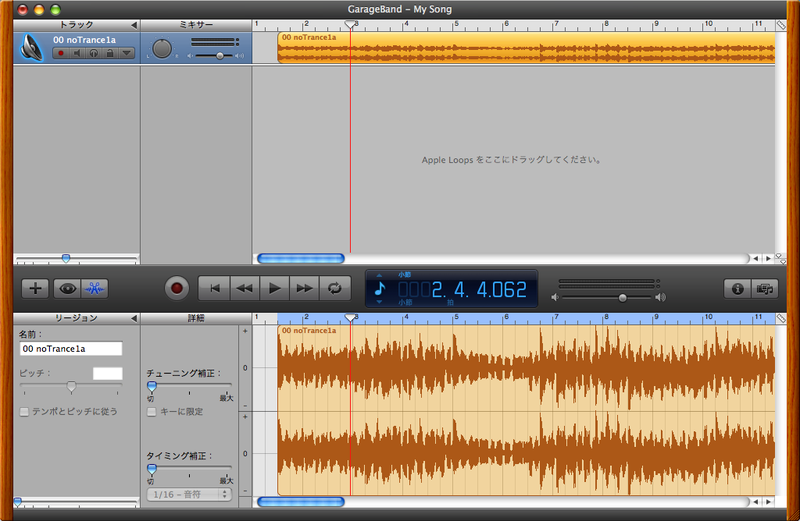Click the note icon in the time display
The height and width of the screenshot is (521, 800).
click(380, 289)
